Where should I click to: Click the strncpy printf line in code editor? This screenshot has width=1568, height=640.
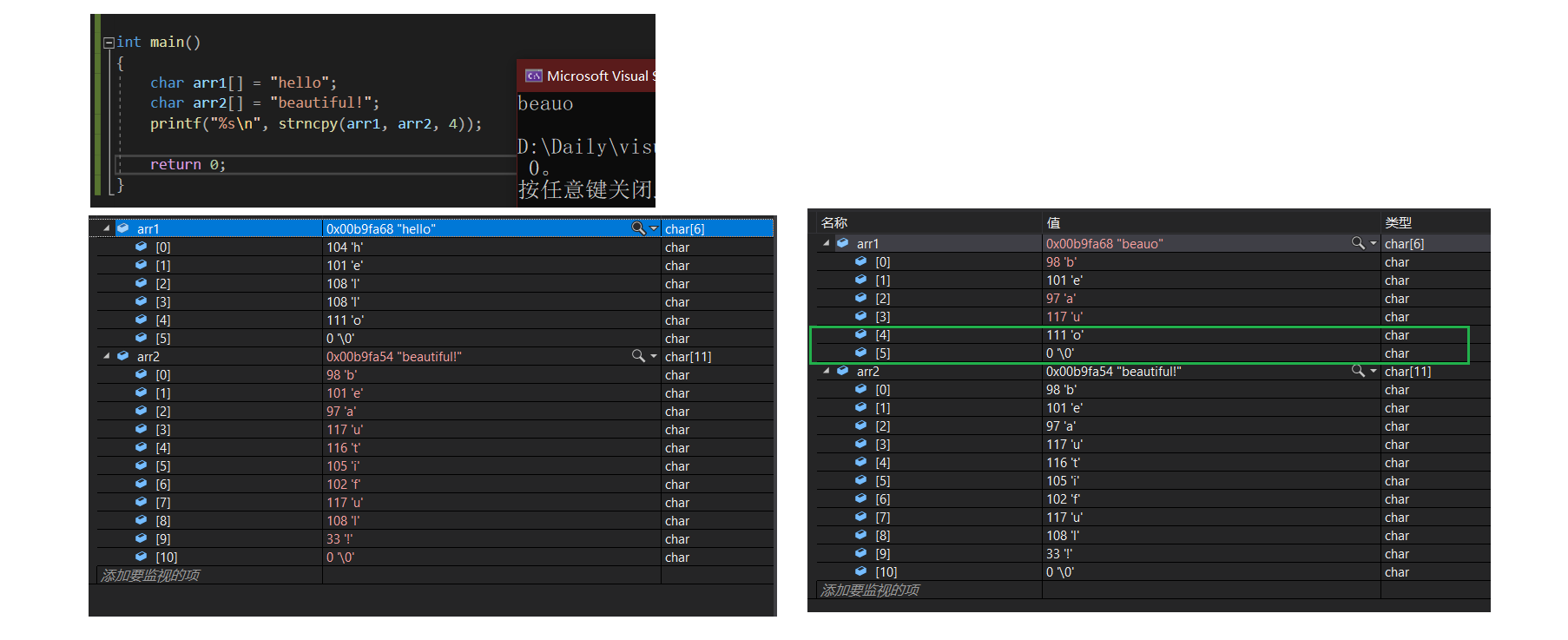[x=315, y=123]
